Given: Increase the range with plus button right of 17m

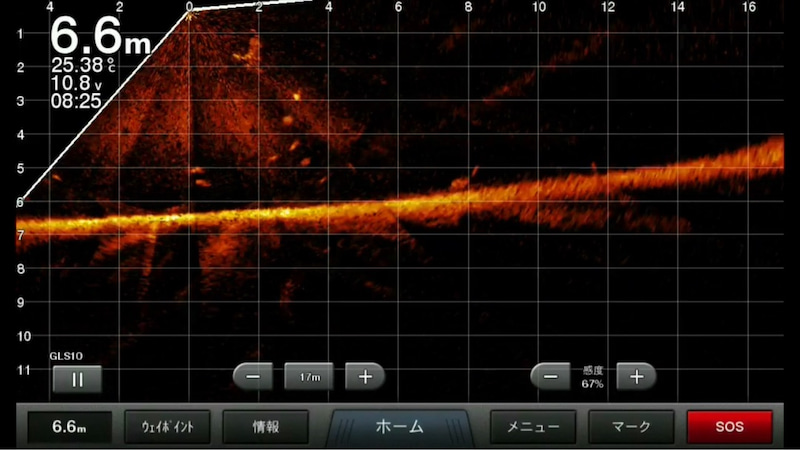Looking at the screenshot, I should click(365, 376).
